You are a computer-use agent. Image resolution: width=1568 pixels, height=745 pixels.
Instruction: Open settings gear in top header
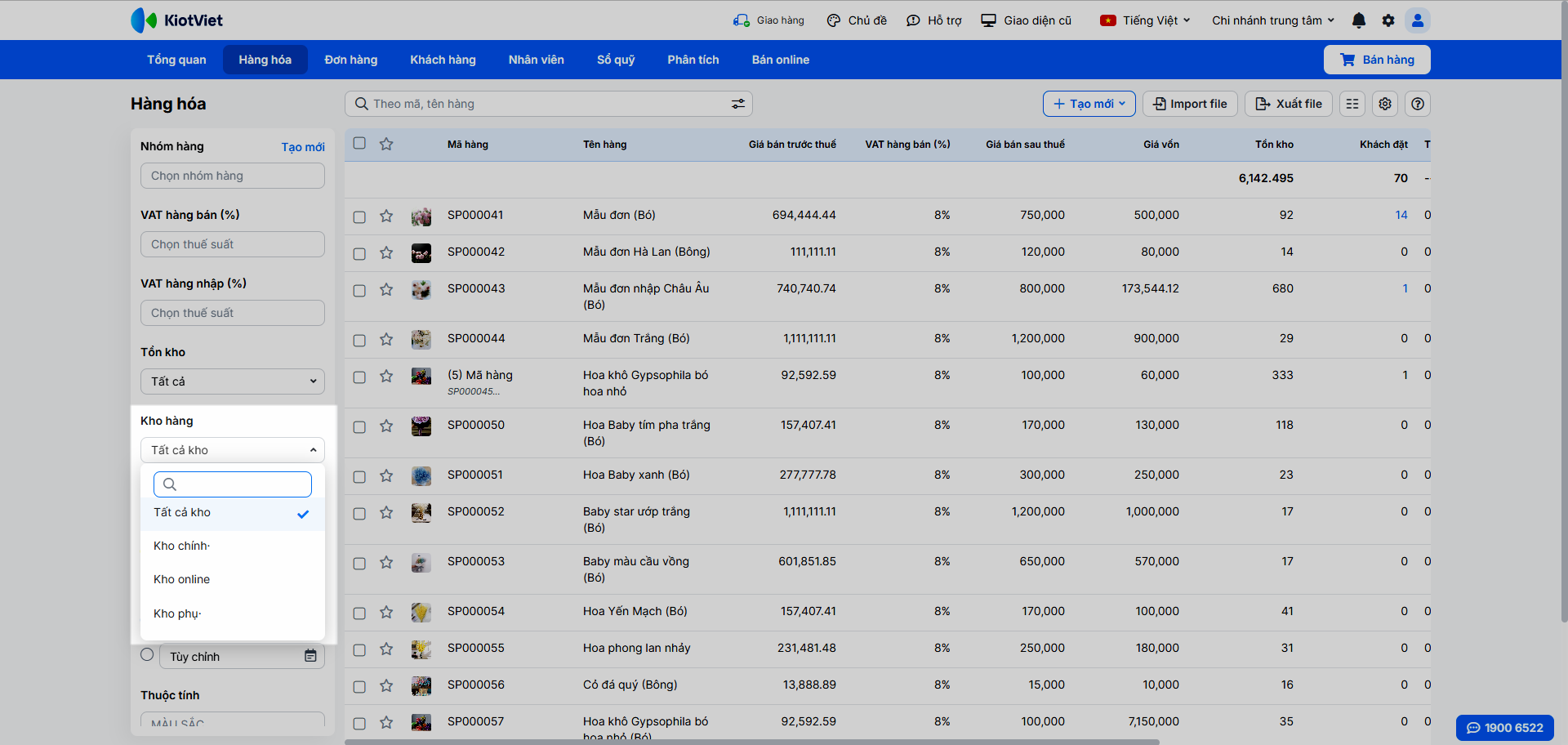click(1388, 20)
